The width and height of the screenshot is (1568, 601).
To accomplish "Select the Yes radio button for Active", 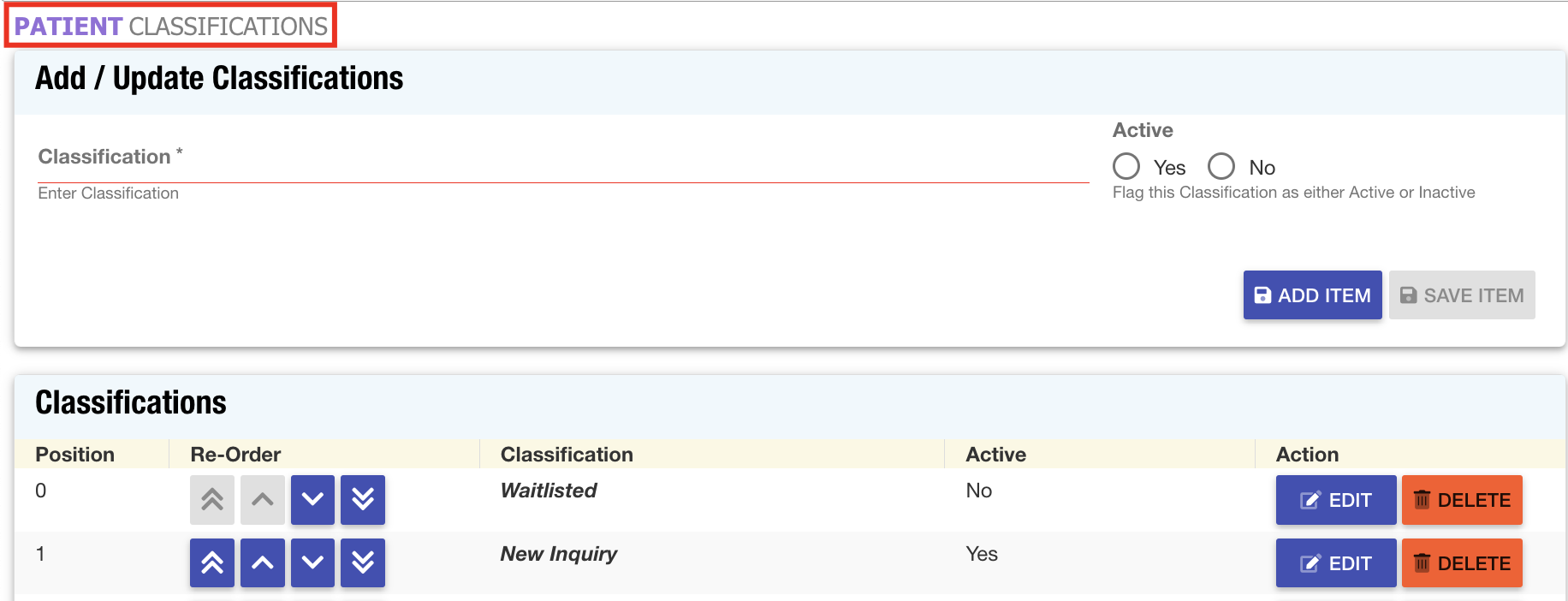I will point(1126,166).
